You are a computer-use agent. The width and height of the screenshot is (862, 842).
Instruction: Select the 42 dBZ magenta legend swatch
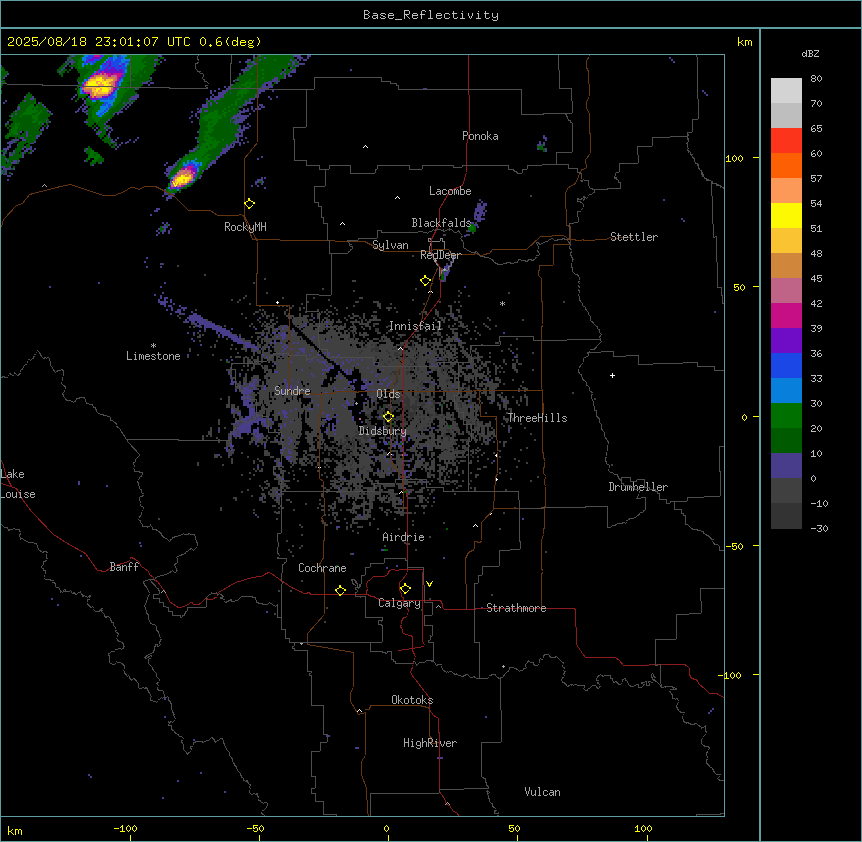coord(786,315)
